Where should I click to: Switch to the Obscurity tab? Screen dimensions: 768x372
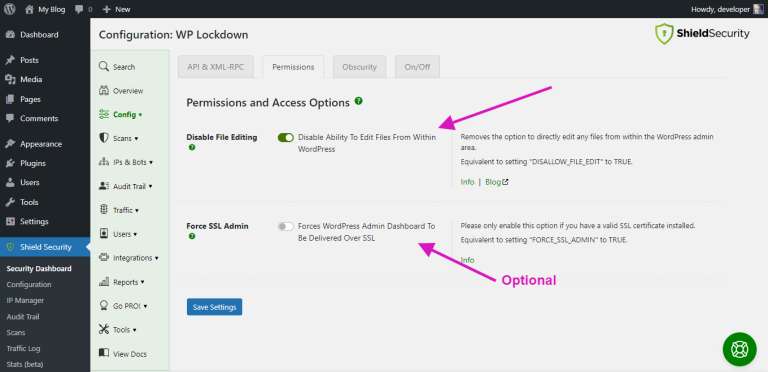[x=360, y=67]
